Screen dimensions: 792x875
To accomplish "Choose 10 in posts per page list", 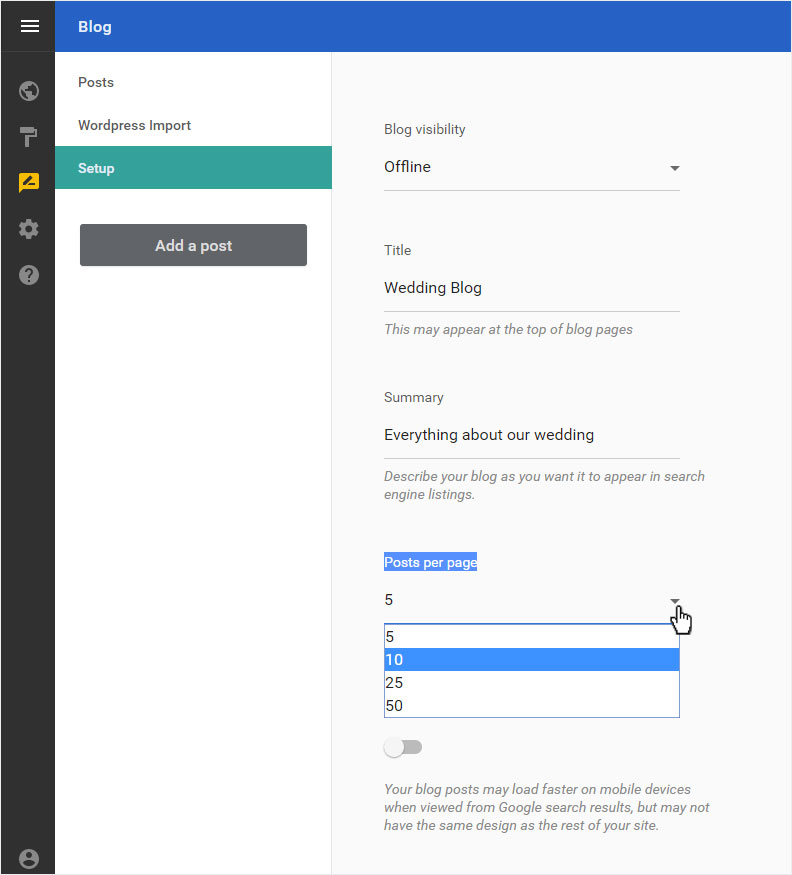I will coord(531,660).
